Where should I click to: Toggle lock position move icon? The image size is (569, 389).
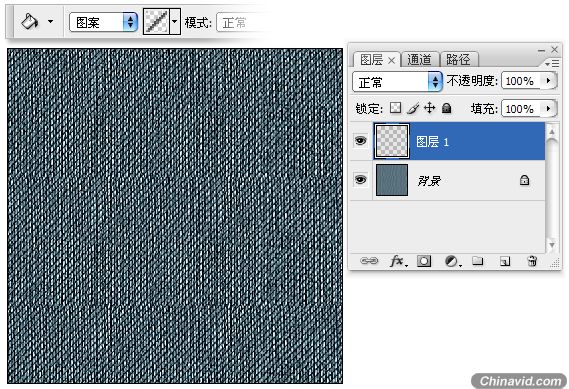430,108
